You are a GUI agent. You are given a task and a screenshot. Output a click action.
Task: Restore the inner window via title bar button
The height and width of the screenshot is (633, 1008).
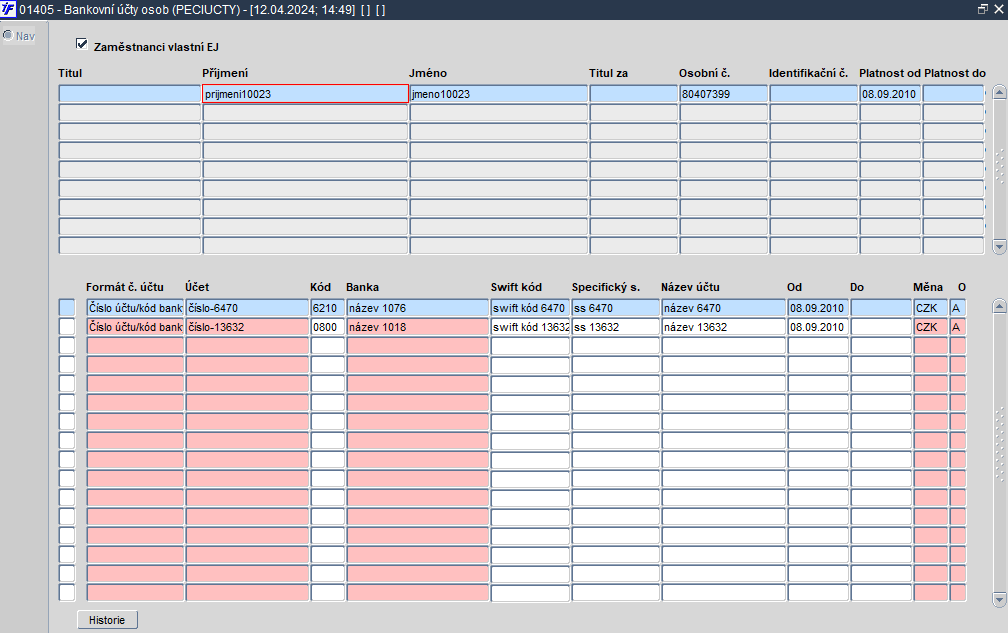(x=983, y=10)
